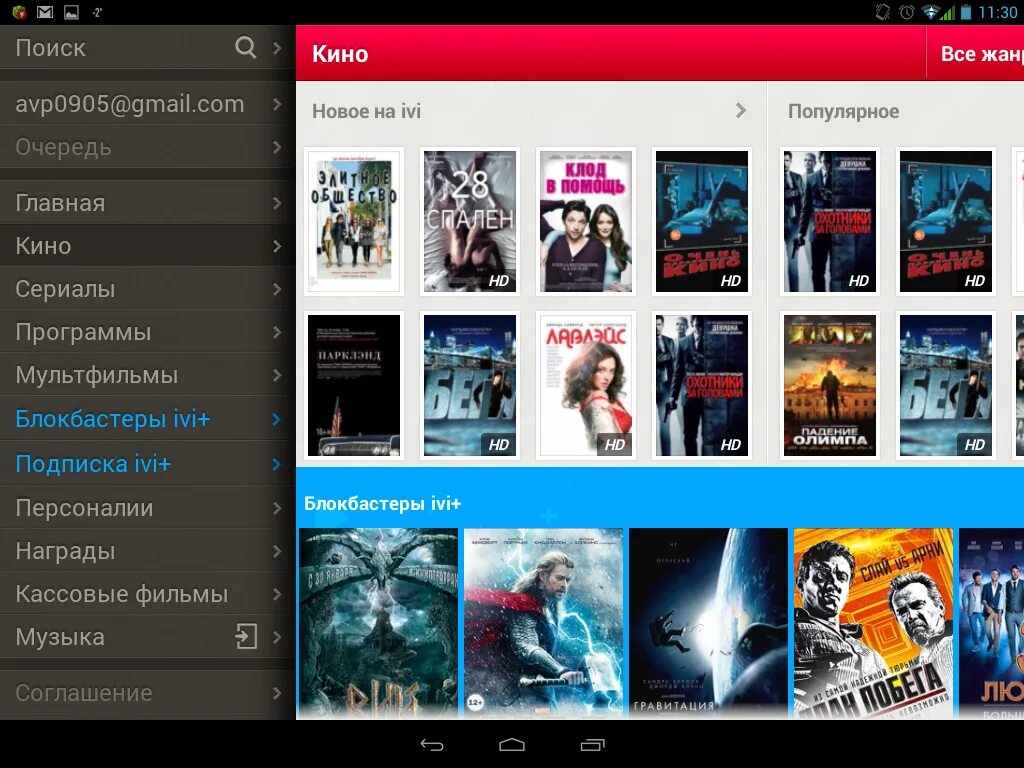
Task: Open Падение Олимпа movie poster
Action: [830, 385]
